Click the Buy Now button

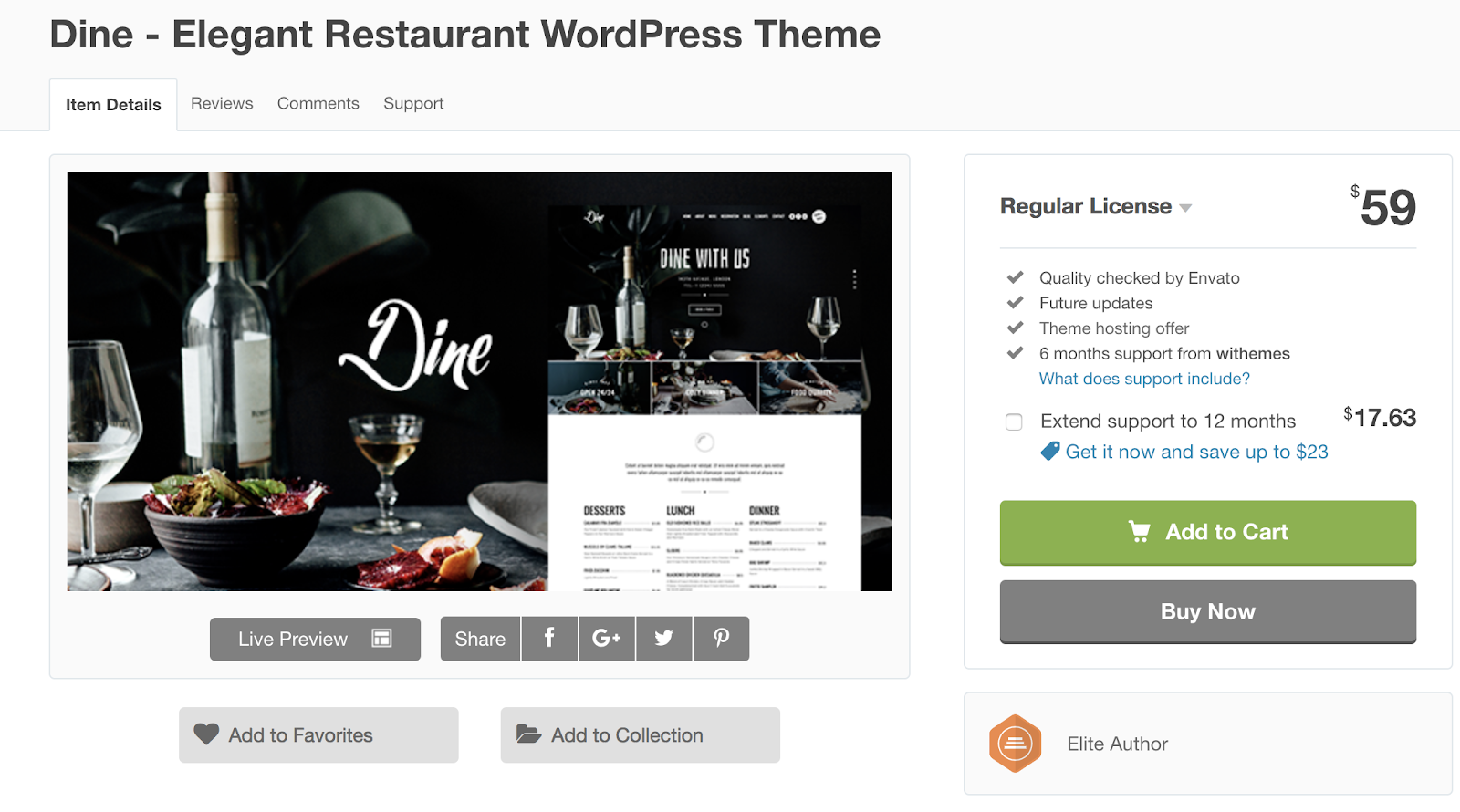pos(1208,611)
